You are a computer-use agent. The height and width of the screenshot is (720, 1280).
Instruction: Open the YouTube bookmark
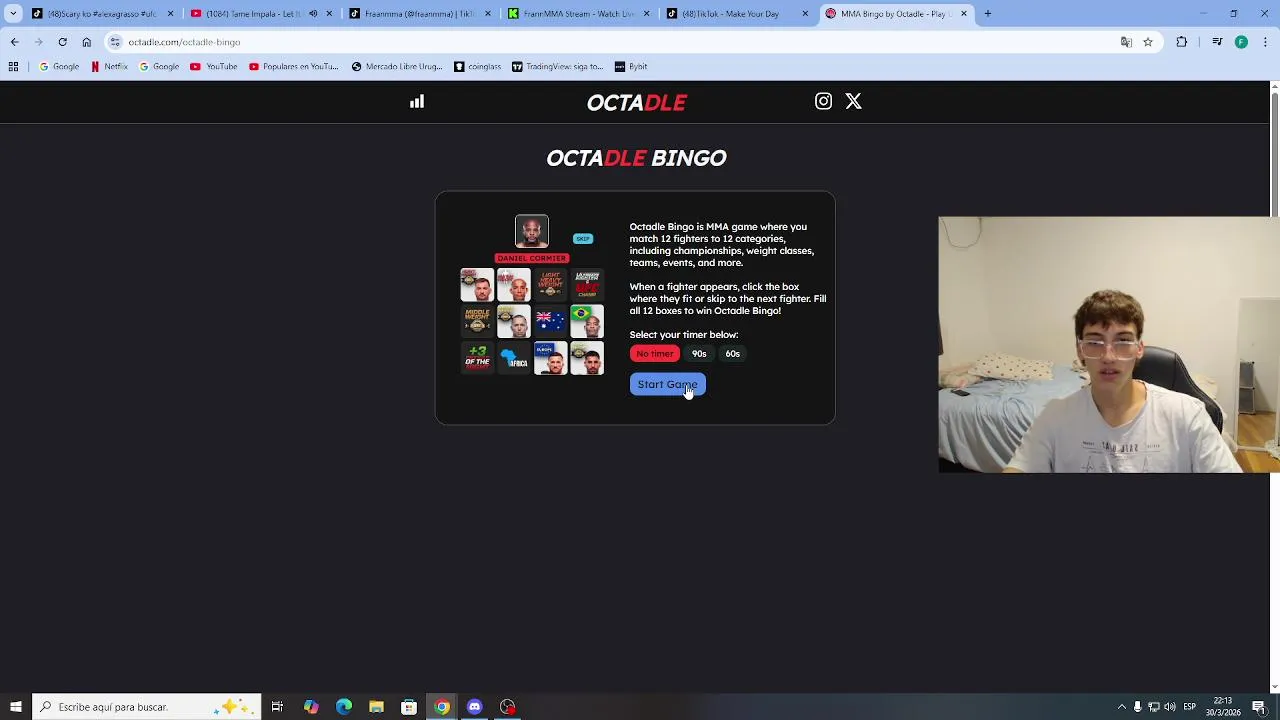pos(214,66)
